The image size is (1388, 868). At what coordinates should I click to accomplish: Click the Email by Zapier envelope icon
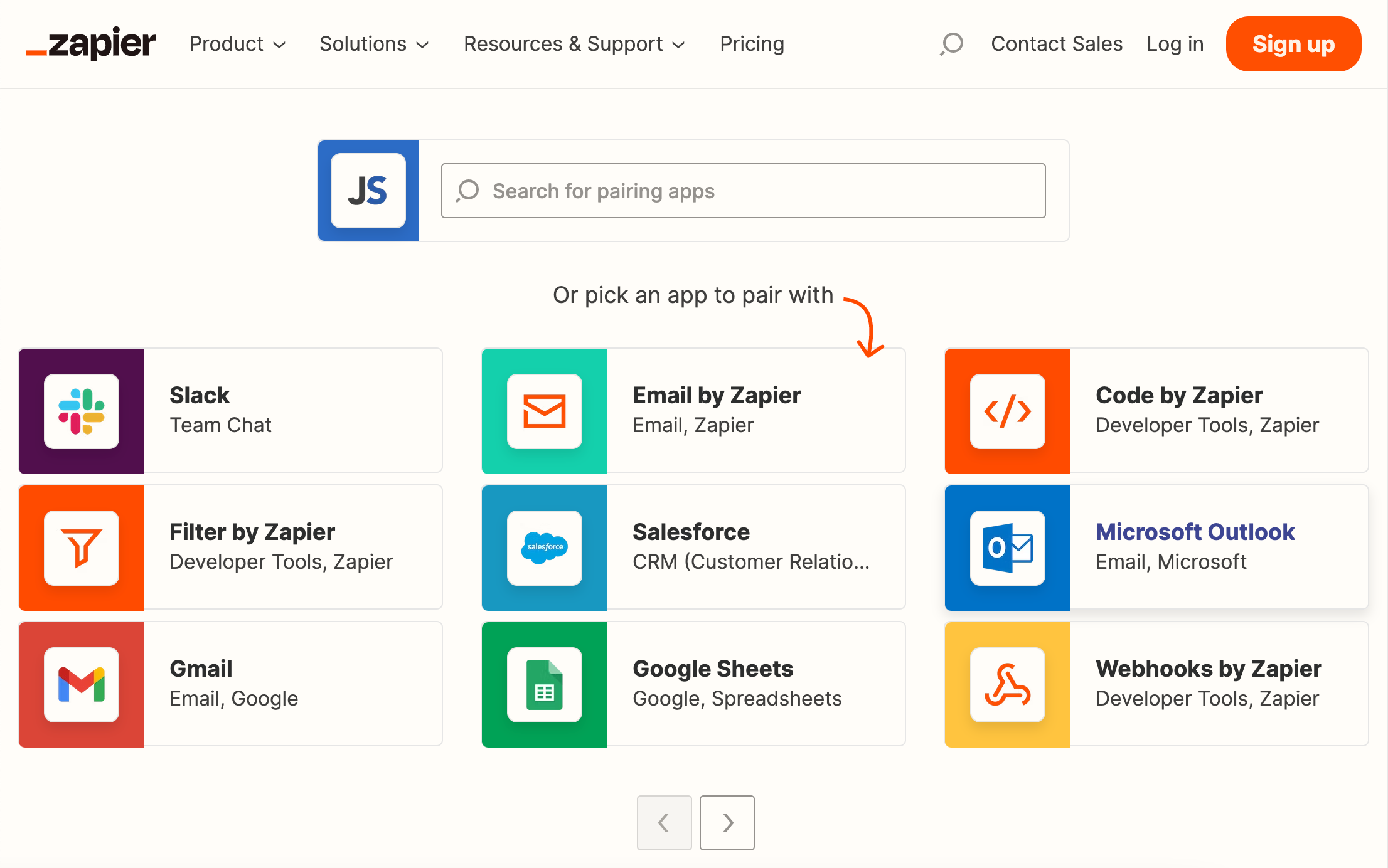pos(545,411)
